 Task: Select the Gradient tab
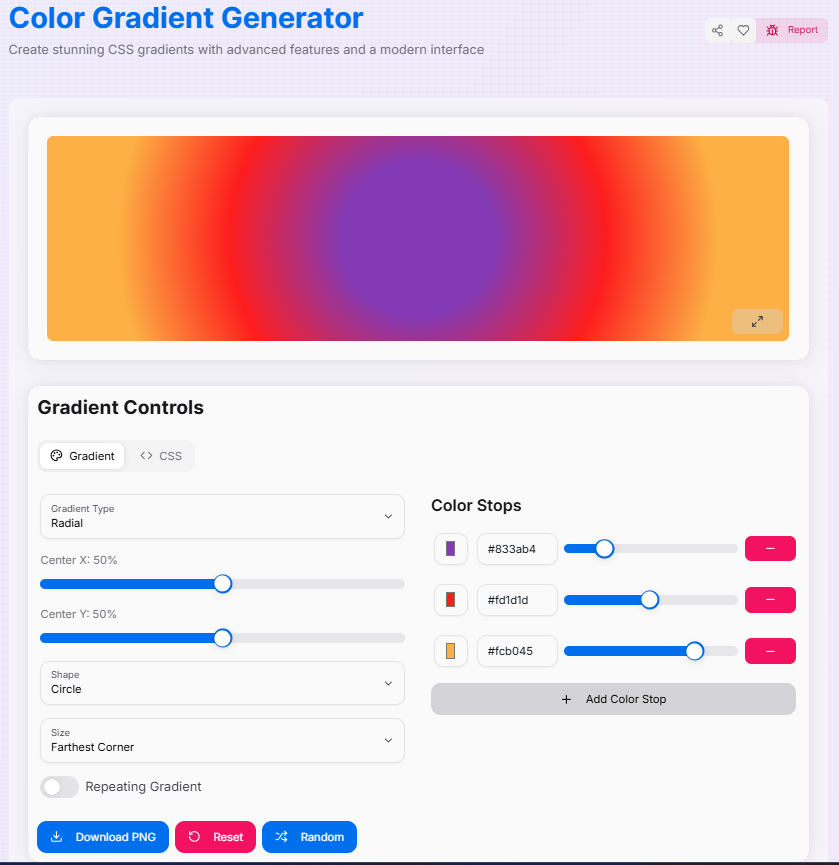[x=81, y=455]
